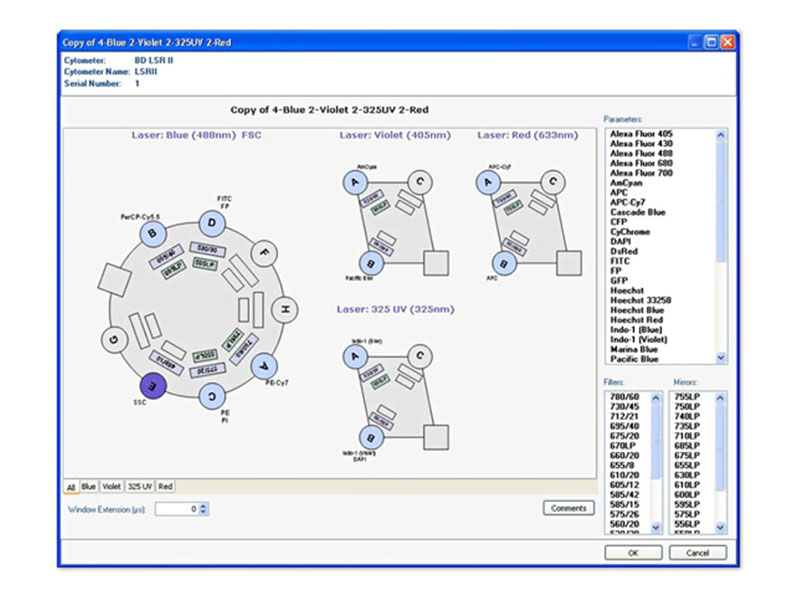Click AmCyan detector A on violet trigon
The width and height of the screenshot is (800, 600).
click(x=354, y=181)
